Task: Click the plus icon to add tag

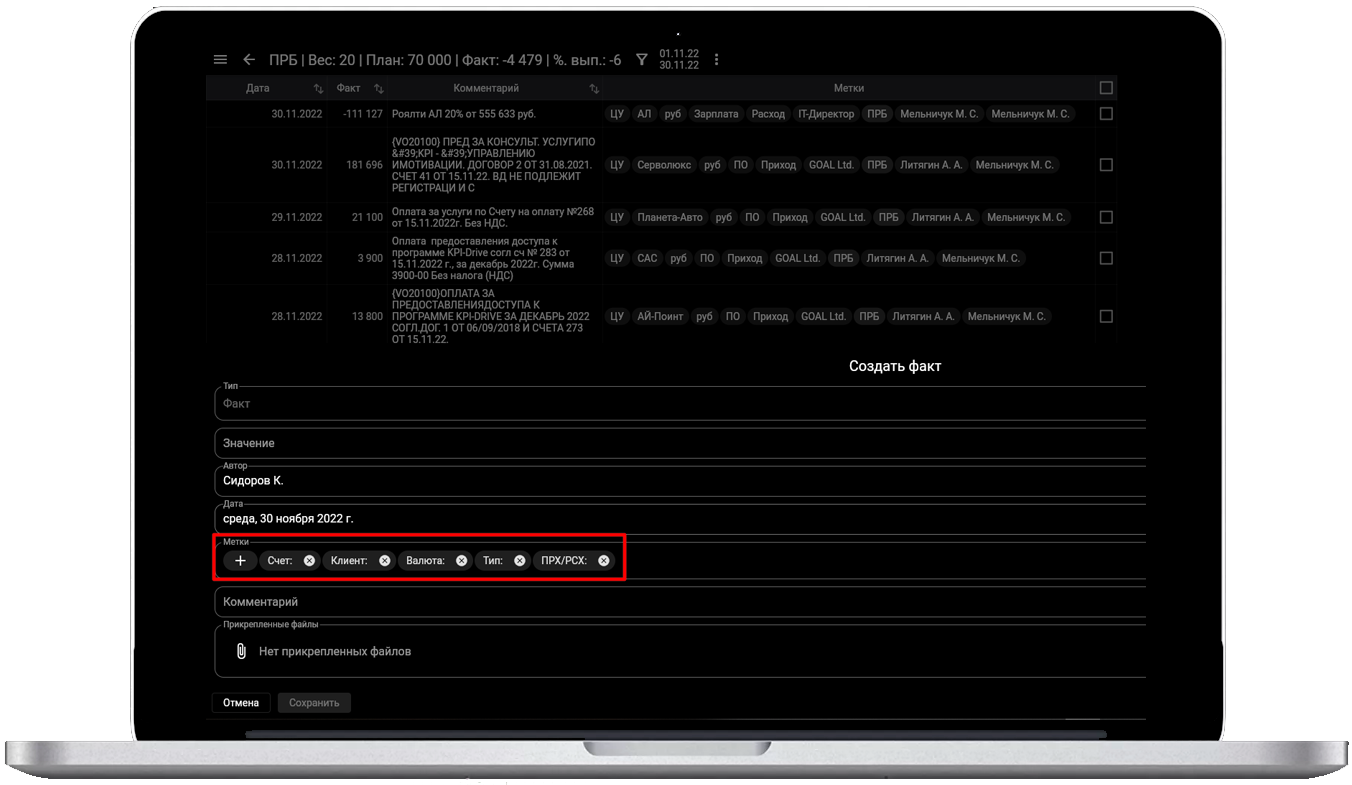Action: pyautogui.click(x=240, y=561)
